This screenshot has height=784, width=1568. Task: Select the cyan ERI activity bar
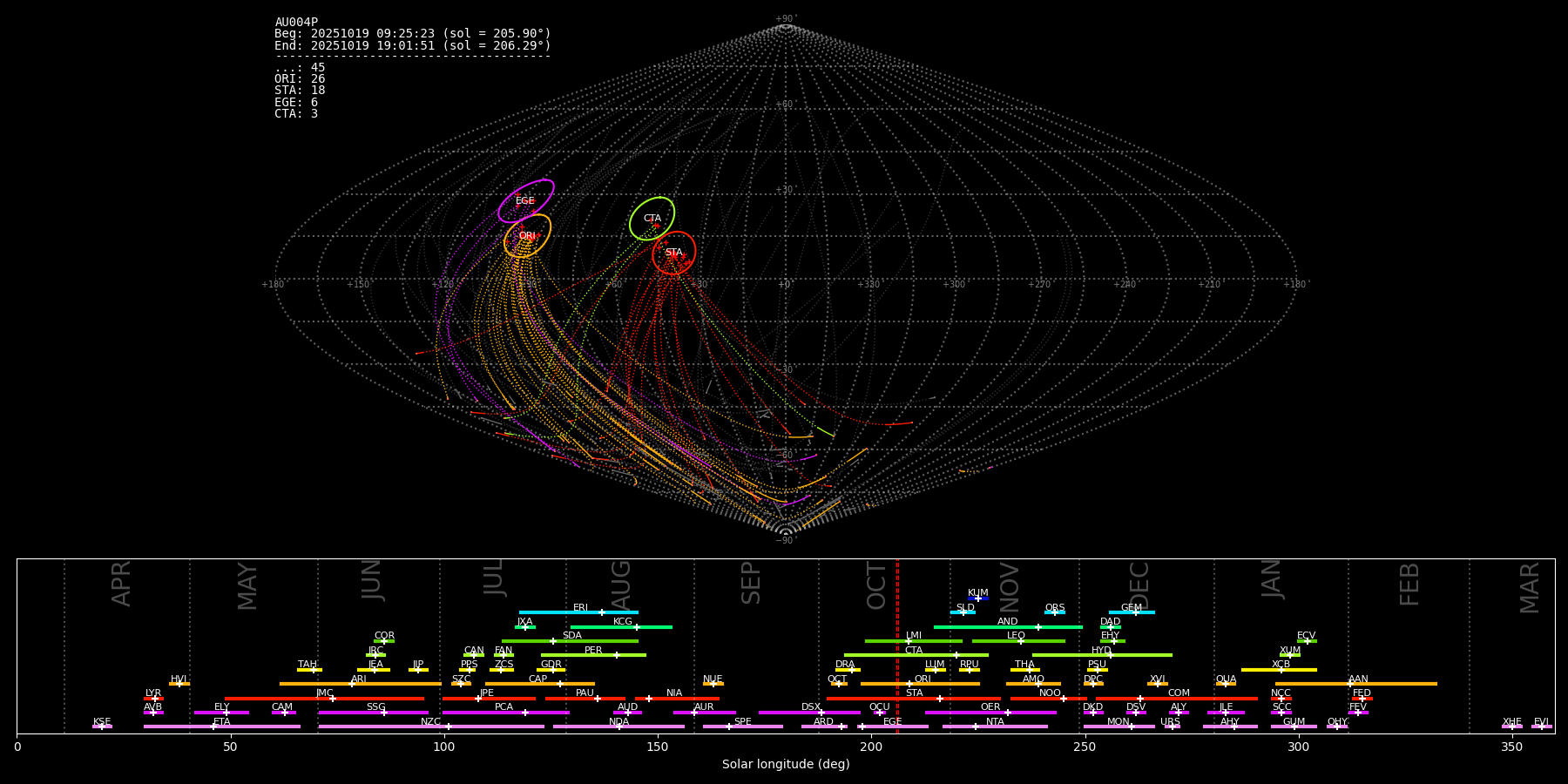[x=578, y=612]
